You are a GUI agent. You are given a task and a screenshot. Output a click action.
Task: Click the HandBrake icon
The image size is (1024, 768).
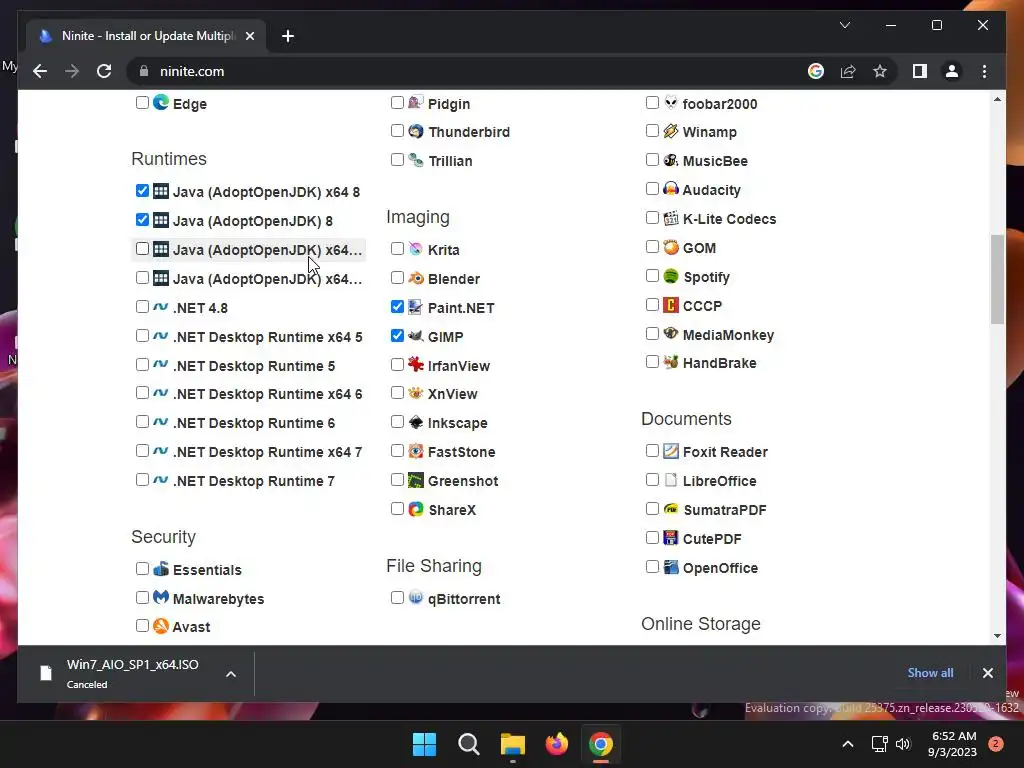(671, 362)
